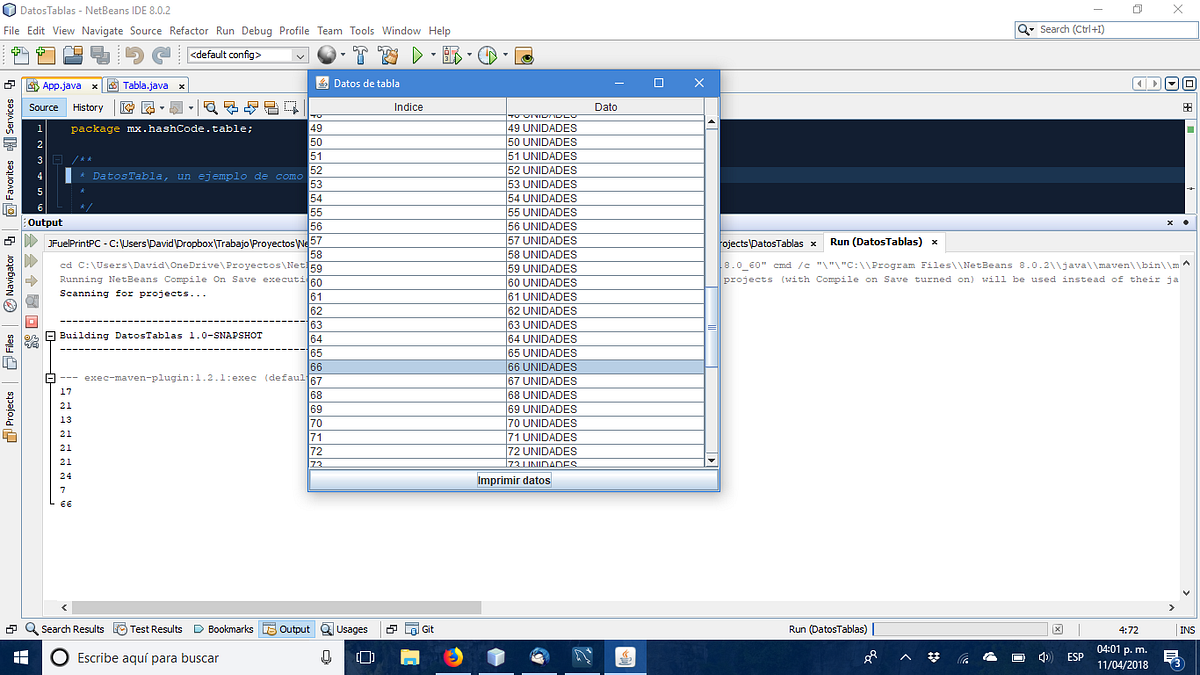The width and height of the screenshot is (1200, 675).
Task: Run the project using the green arrow icon
Action: pyautogui.click(x=418, y=55)
